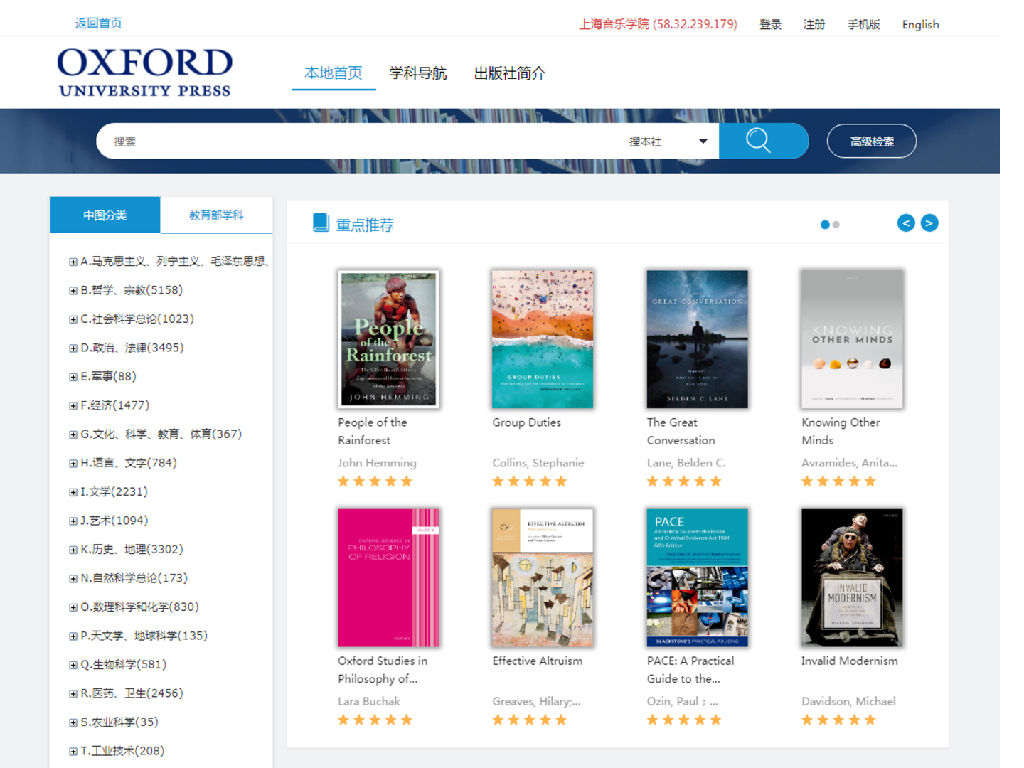Image resolution: width=1024 pixels, height=768 pixels.
Task: Expand category E.军事
Action: pyautogui.click(x=73, y=377)
